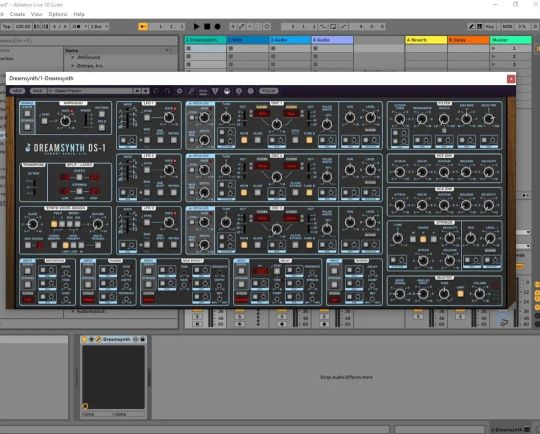
Task: Click the Arpeggiator Range slider
Action: (x=86, y=121)
